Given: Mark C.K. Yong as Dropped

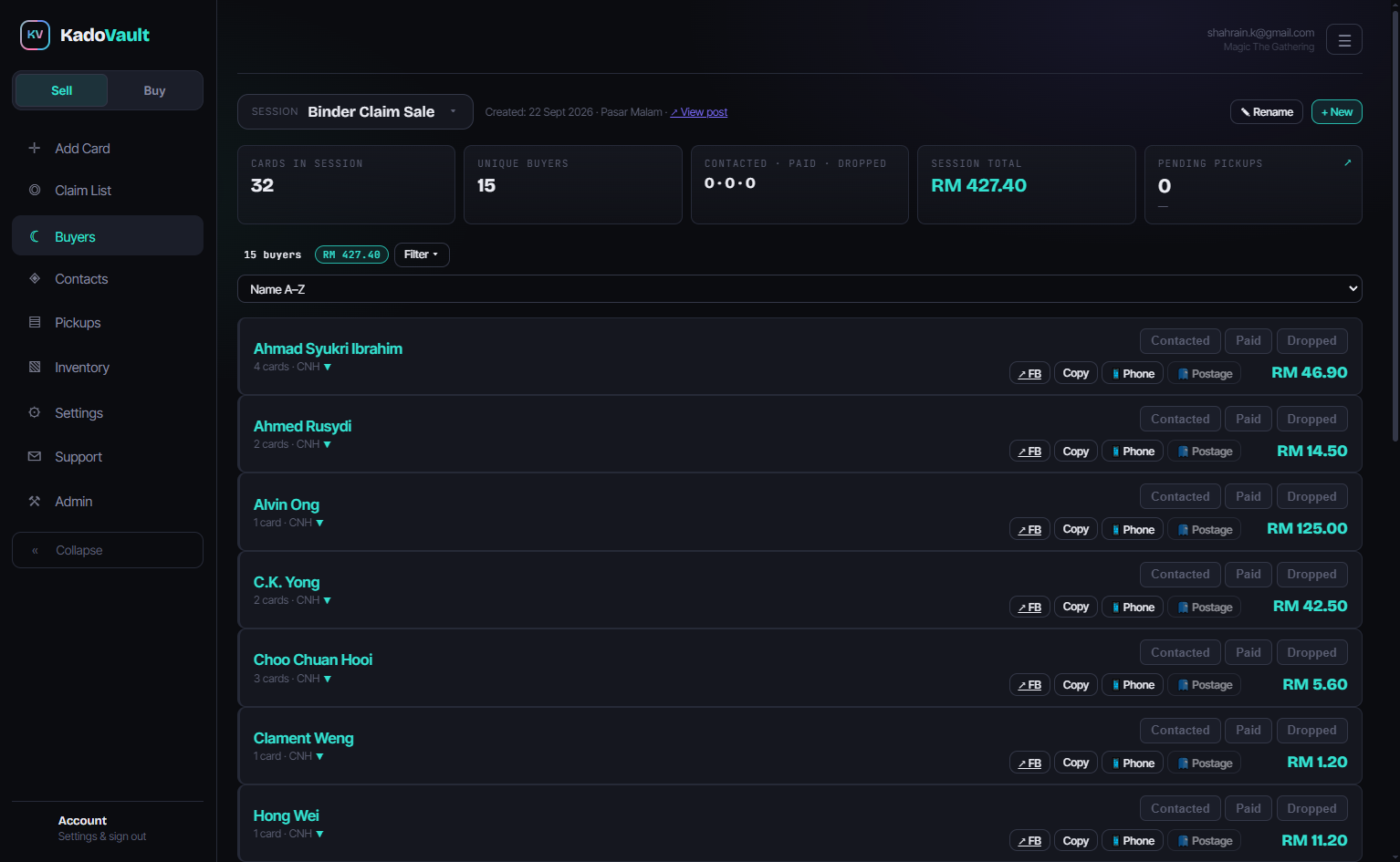Looking at the screenshot, I should click(x=1311, y=574).
